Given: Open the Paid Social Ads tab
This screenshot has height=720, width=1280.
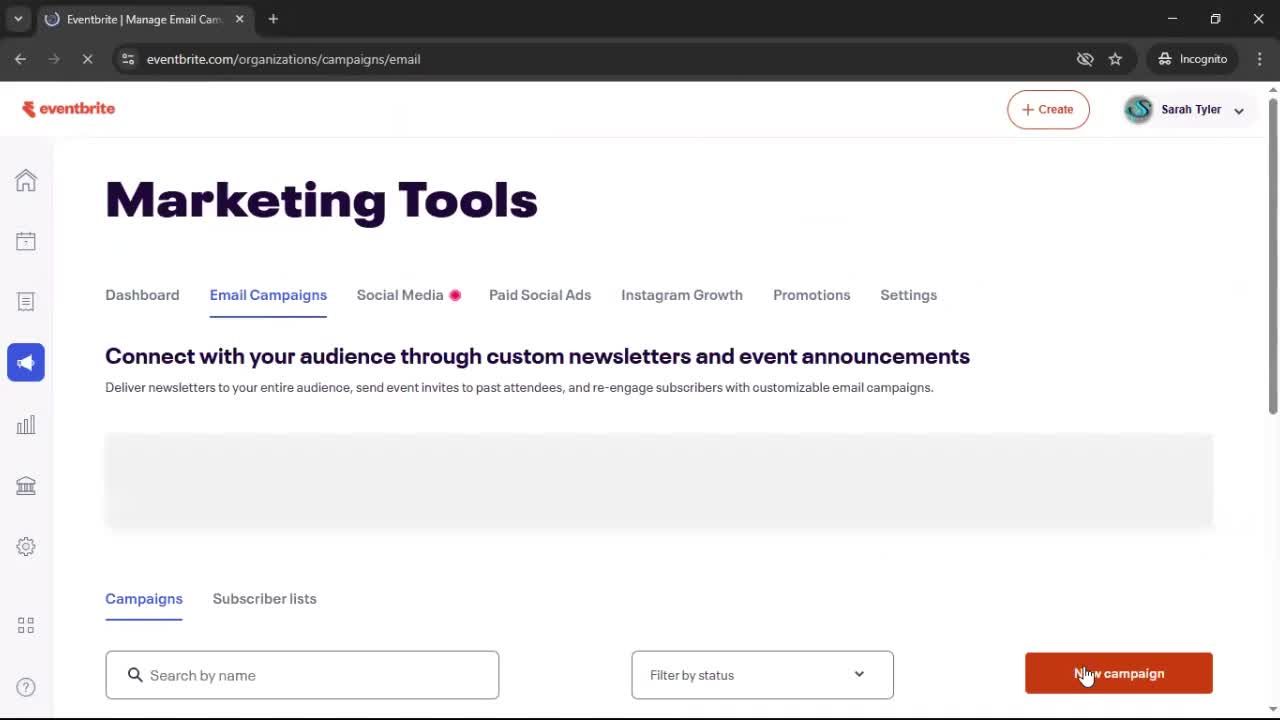Looking at the screenshot, I should (540, 295).
